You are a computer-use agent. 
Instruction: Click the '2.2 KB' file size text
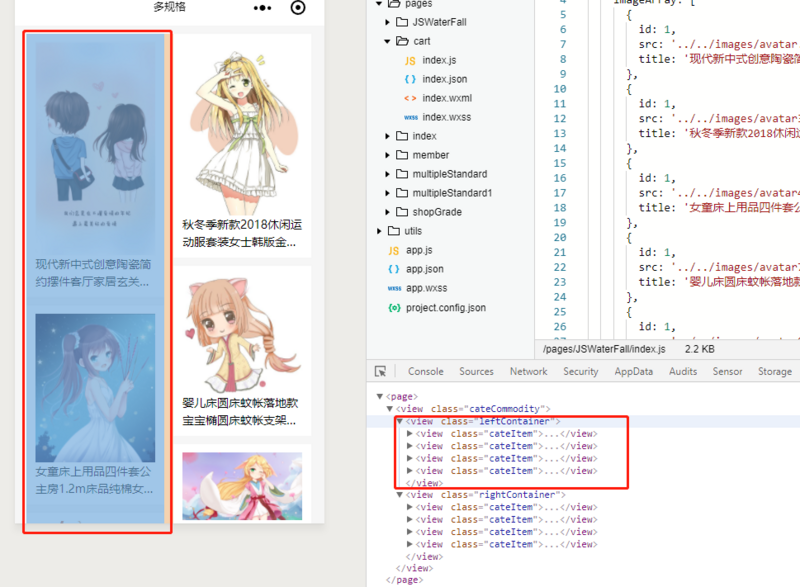click(x=699, y=349)
